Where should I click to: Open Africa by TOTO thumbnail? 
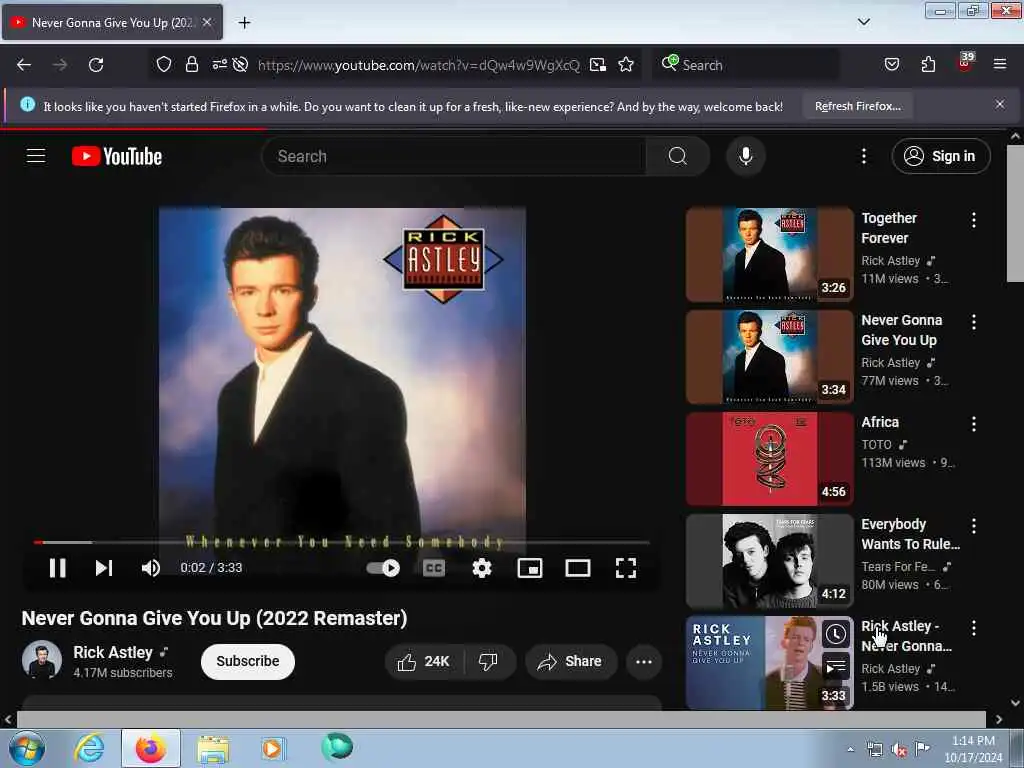(770, 458)
